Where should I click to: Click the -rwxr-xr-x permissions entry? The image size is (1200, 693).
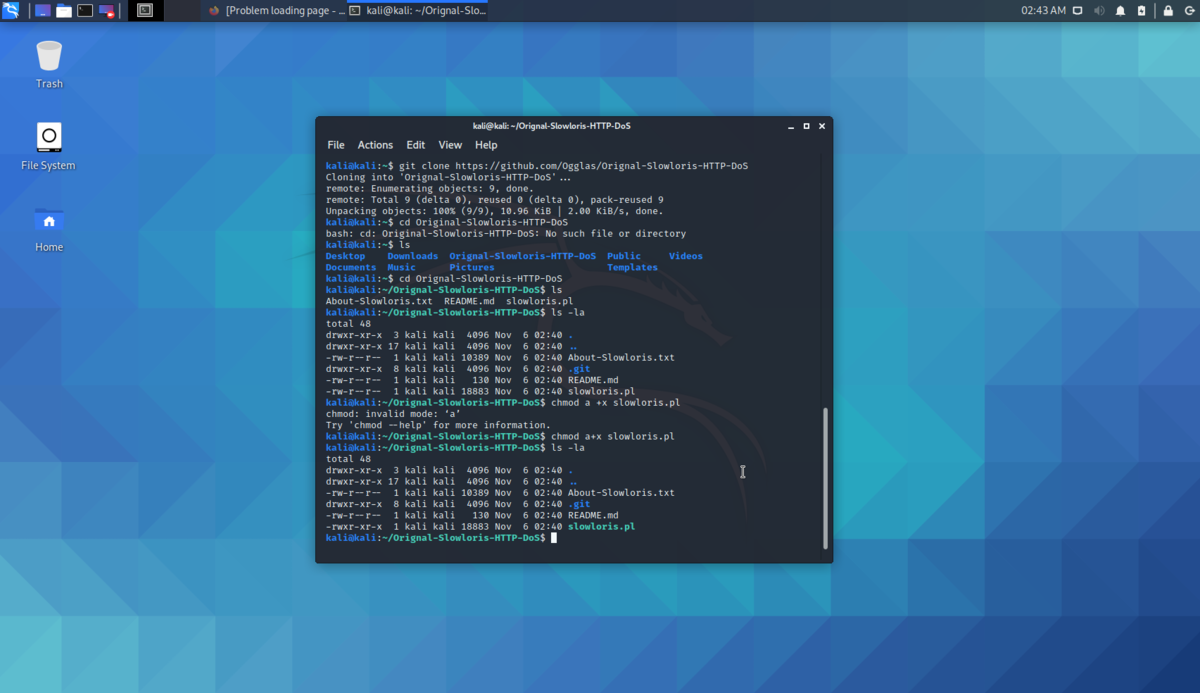click(x=354, y=527)
